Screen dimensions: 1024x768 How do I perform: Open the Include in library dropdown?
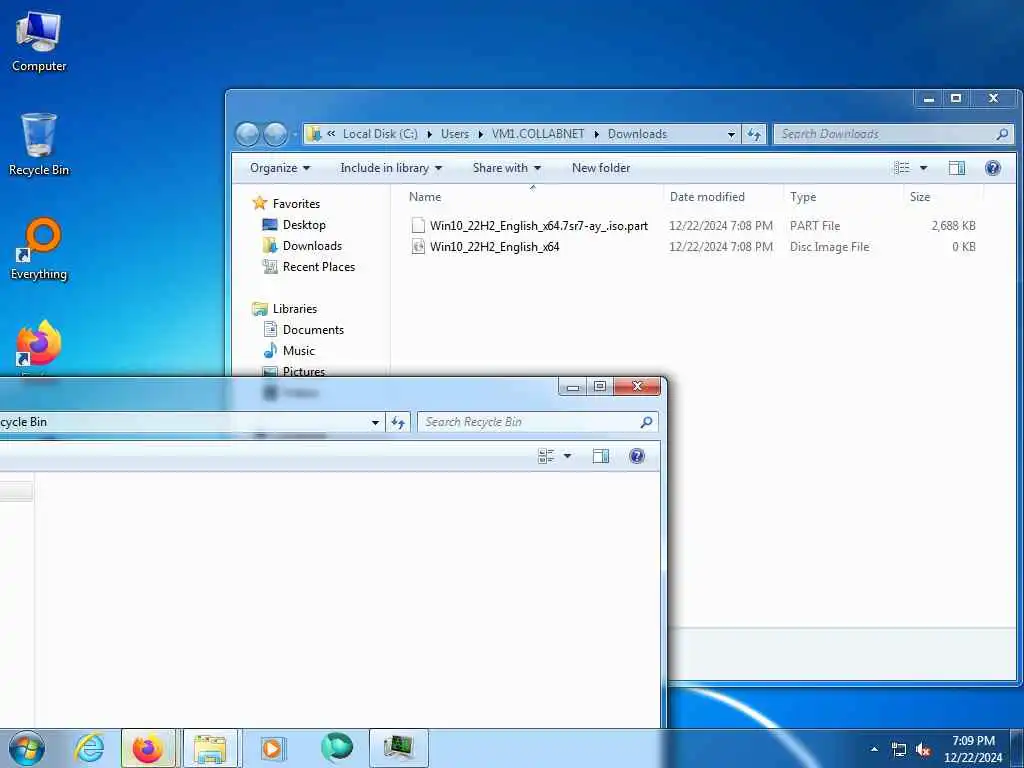(391, 168)
